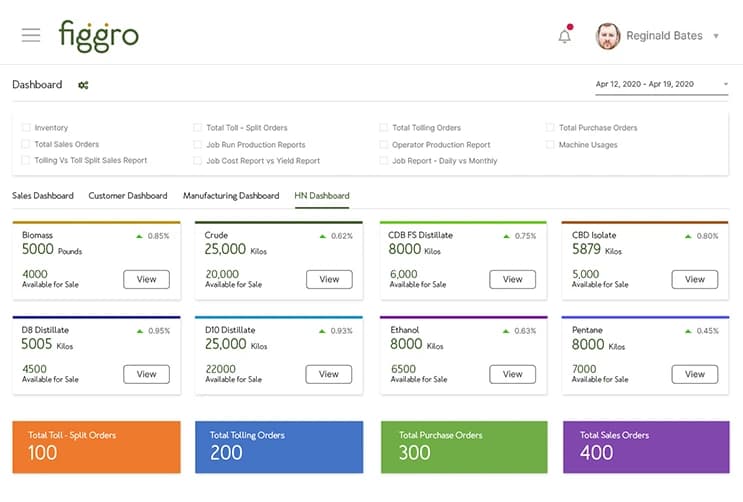743x502 pixels.
Task: Expand the user account dropdown arrow
Action: 716,36
